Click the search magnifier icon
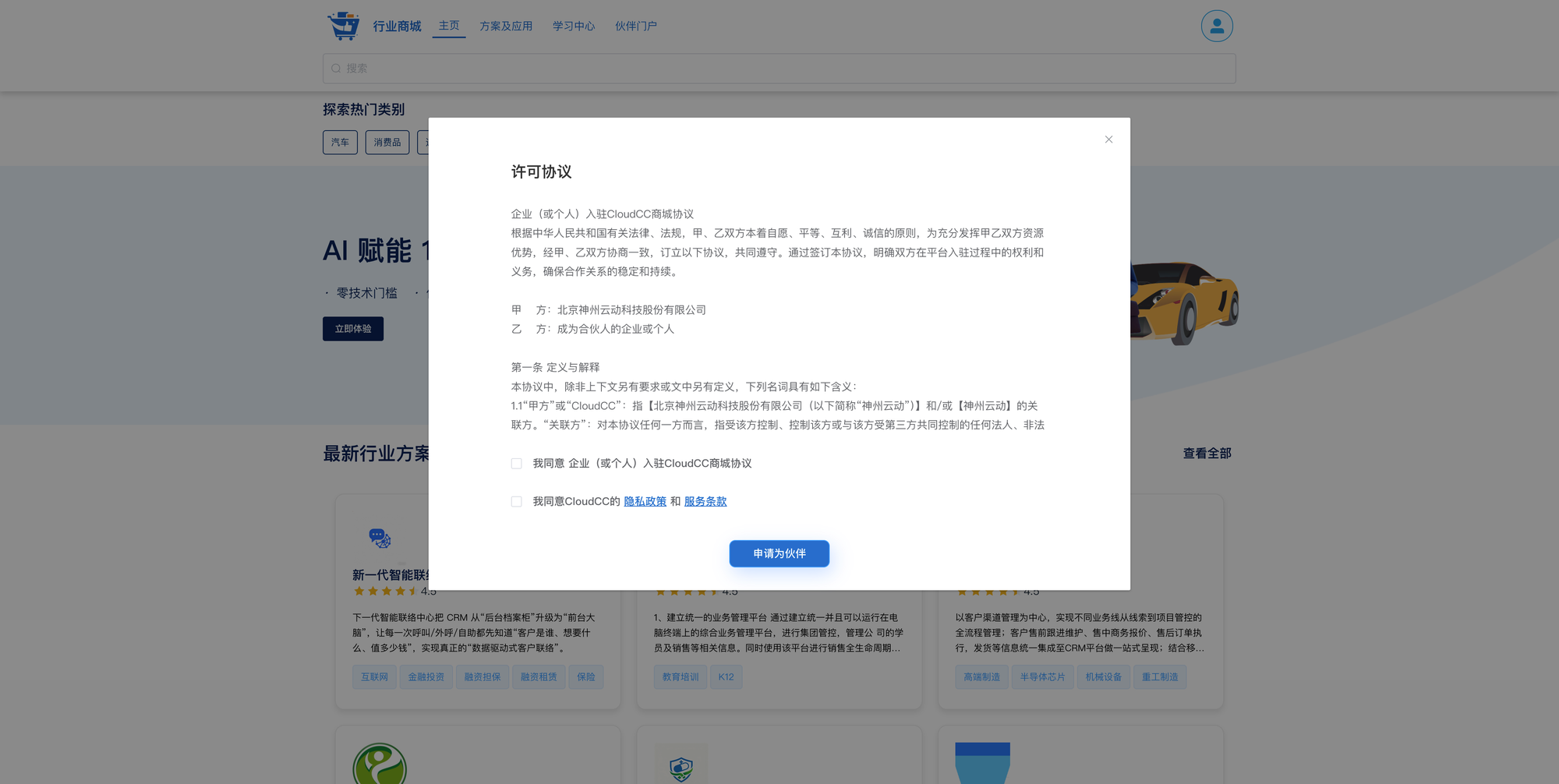 (x=336, y=69)
